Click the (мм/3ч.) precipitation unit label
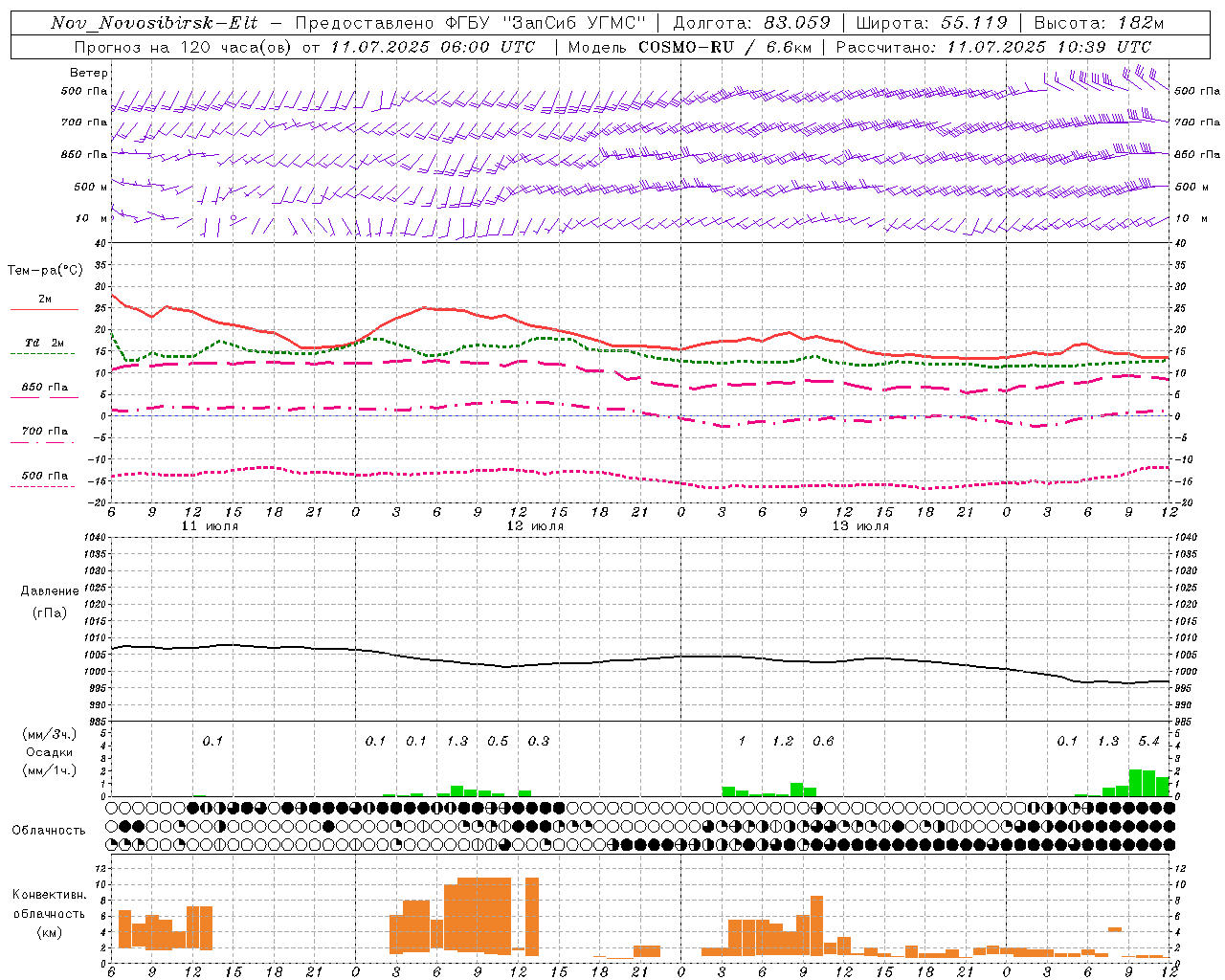The height and width of the screenshot is (980, 1225). 50,734
